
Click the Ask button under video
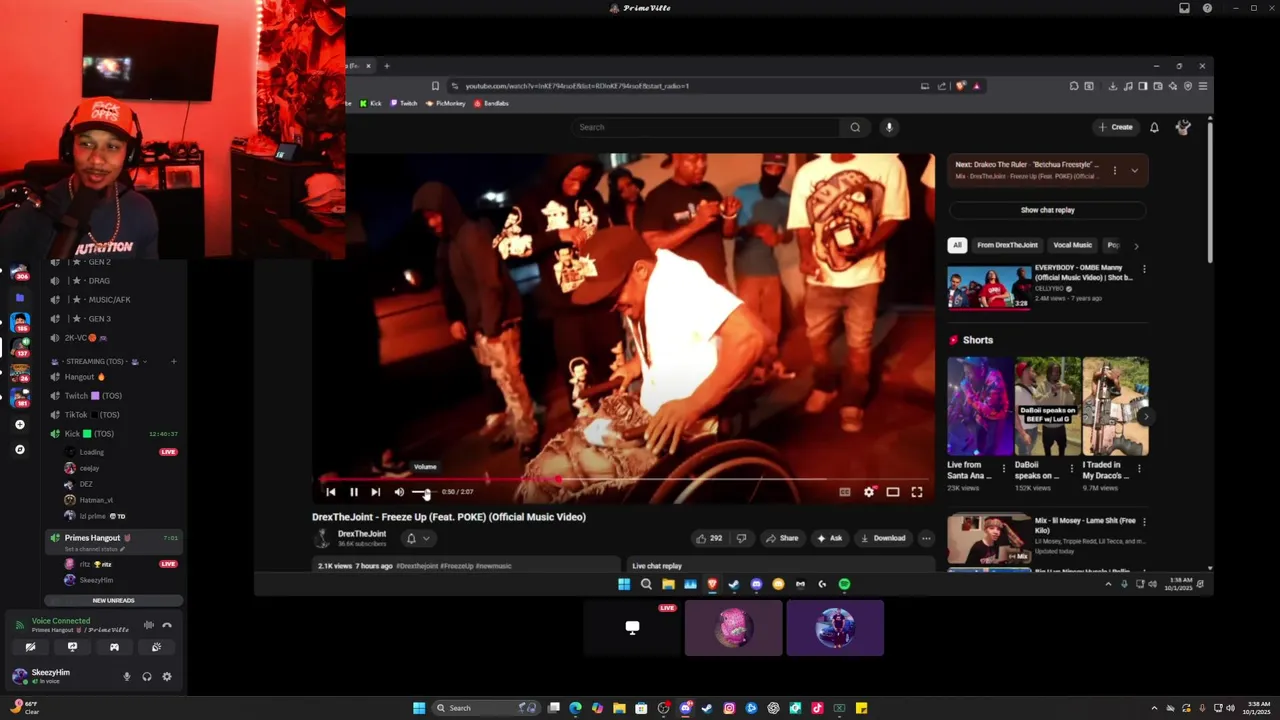pyautogui.click(x=829, y=538)
